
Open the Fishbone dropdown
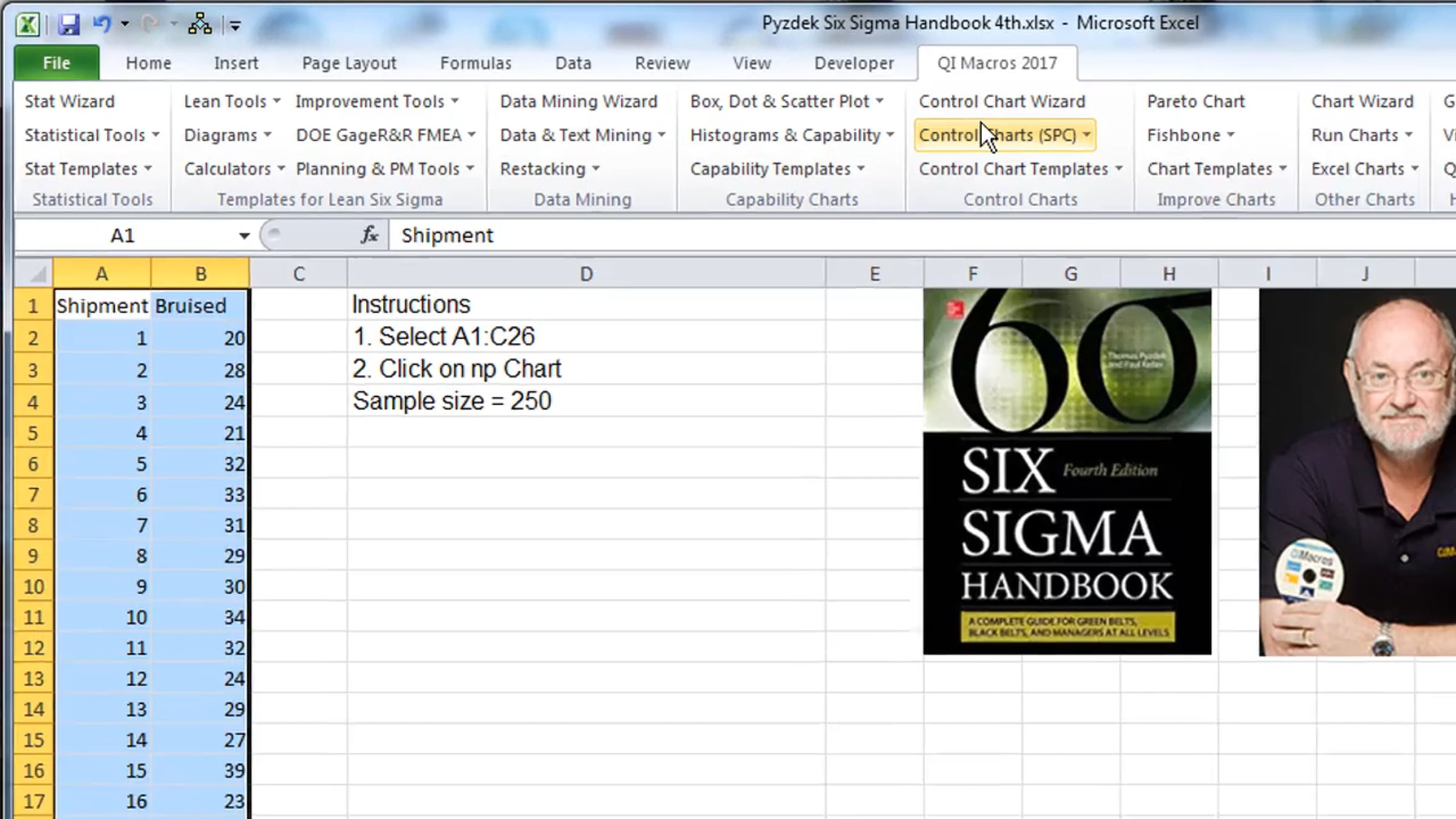coord(1190,135)
